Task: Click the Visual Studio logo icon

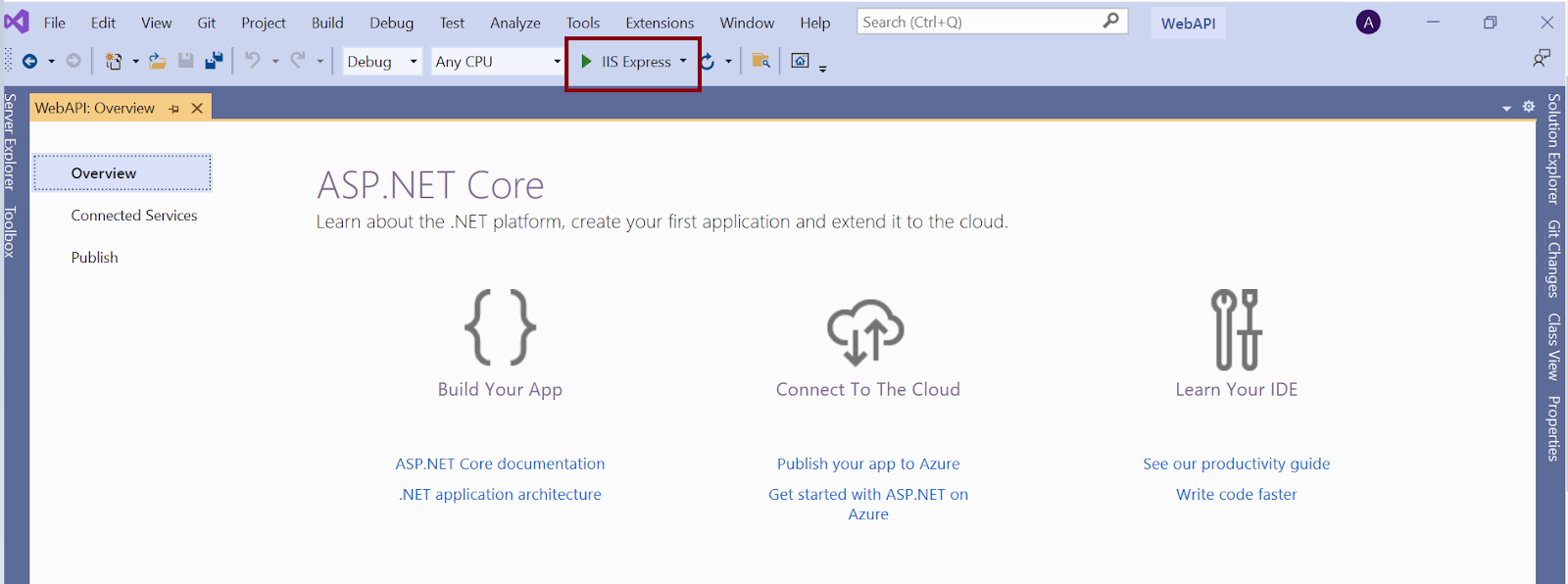Action: tap(17, 22)
